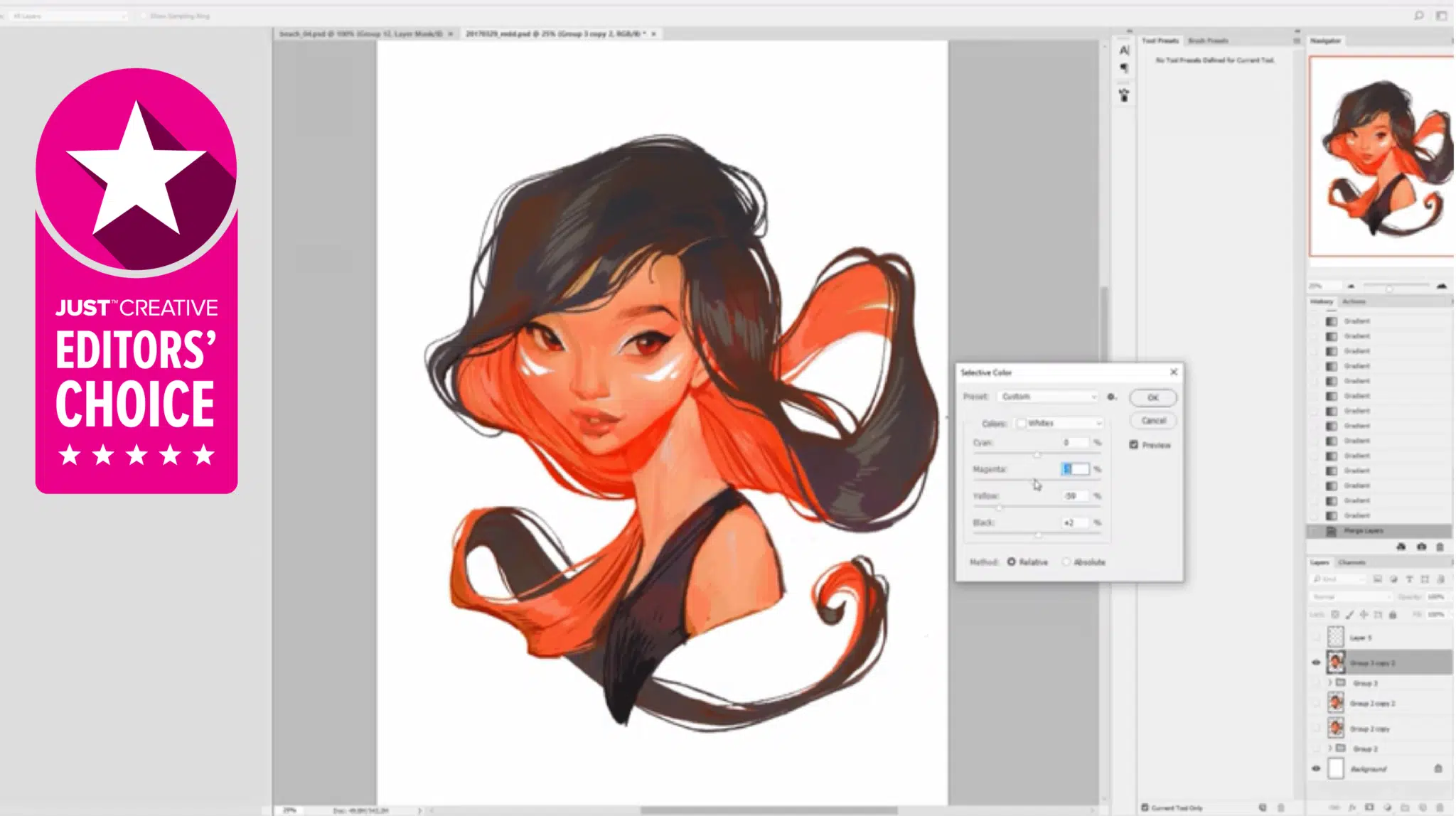The image size is (1456, 816).
Task: Lock transparent pixels icon in Layers panel
Action: click(1335, 614)
